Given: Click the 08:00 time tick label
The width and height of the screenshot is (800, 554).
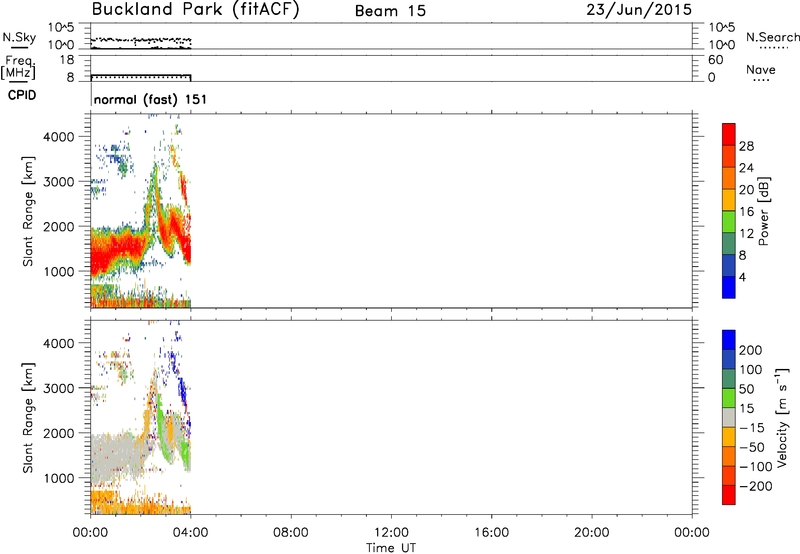Looking at the screenshot, I should pyautogui.click(x=290, y=533).
